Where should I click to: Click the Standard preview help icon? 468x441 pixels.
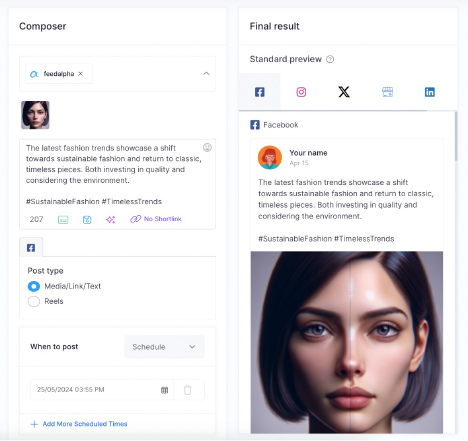point(330,59)
